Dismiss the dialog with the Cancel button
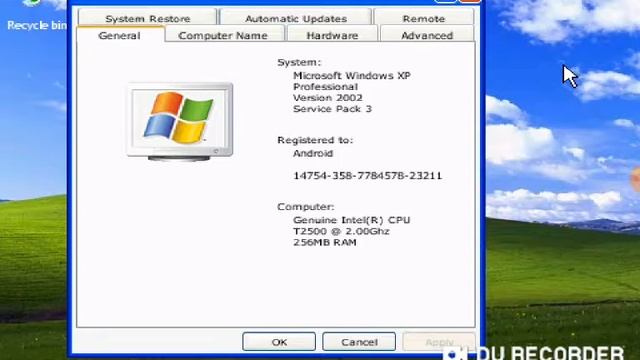 point(359,342)
